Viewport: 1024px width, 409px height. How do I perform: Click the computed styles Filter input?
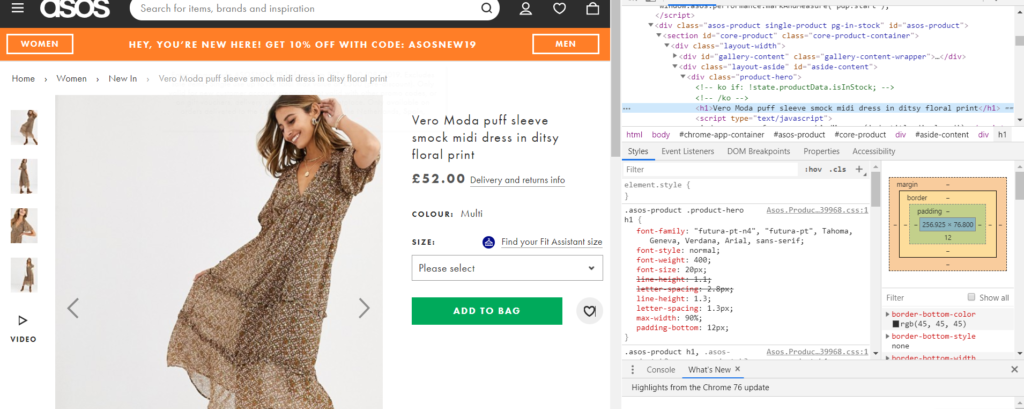coord(923,297)
